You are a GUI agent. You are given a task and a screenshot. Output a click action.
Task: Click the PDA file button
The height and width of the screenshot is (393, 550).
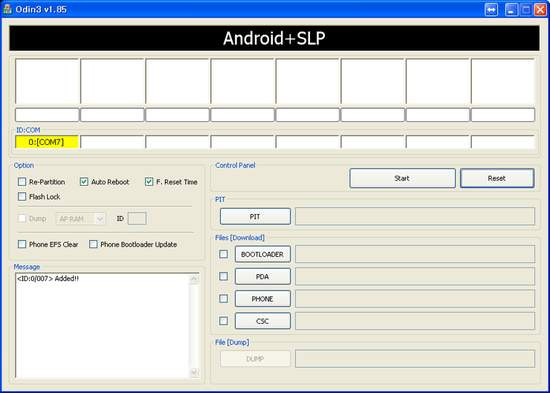pyautogui.click(x=263, y=277)
